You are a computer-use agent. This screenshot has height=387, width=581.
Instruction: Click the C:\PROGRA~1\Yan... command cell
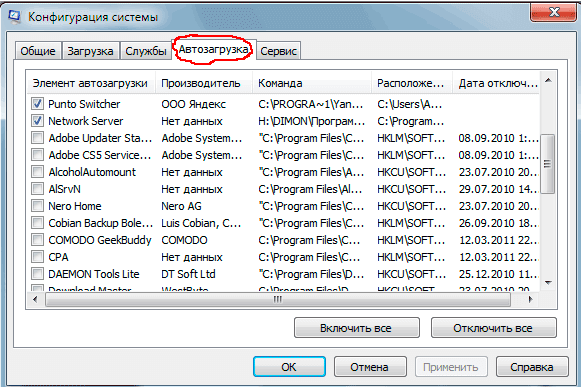311,104
